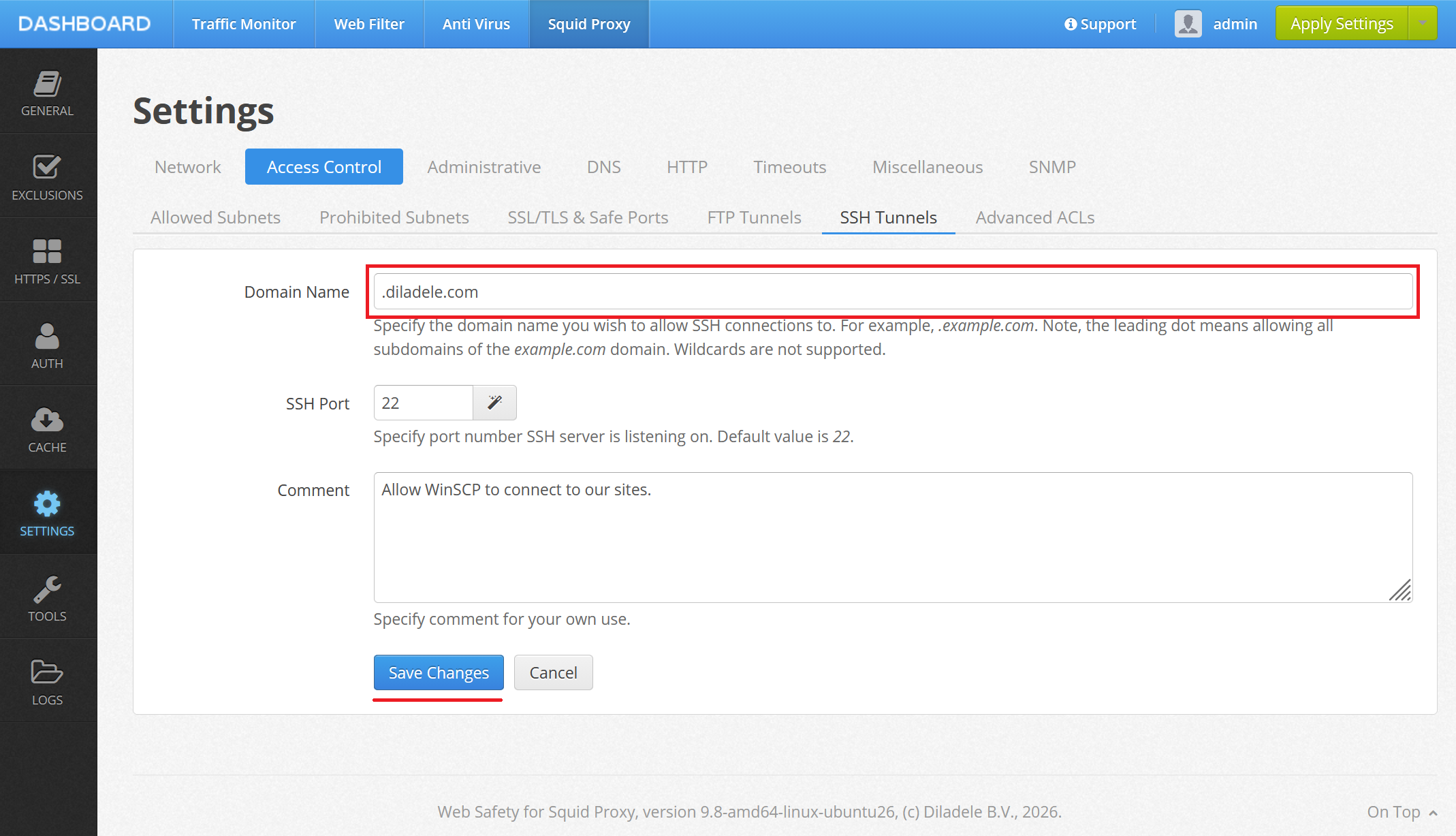Image resolution: width=1456 pixels, height=836 pixels.
Task: Click the On Top link
Action: pos(1402,811)
